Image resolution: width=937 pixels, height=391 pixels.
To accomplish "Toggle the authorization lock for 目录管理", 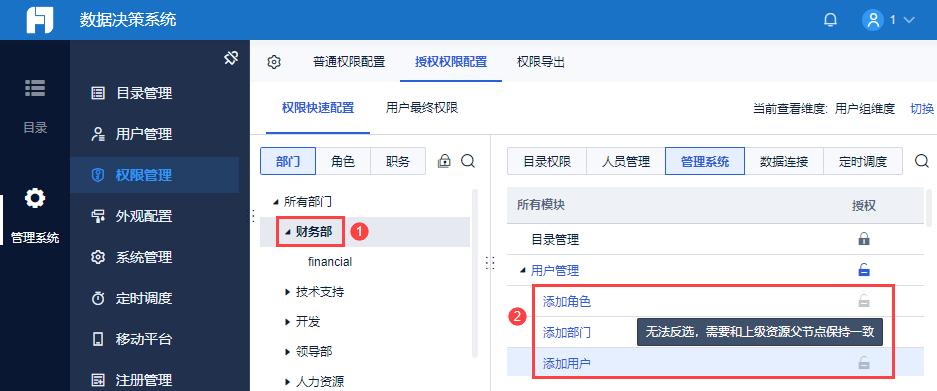I will 863,240.
